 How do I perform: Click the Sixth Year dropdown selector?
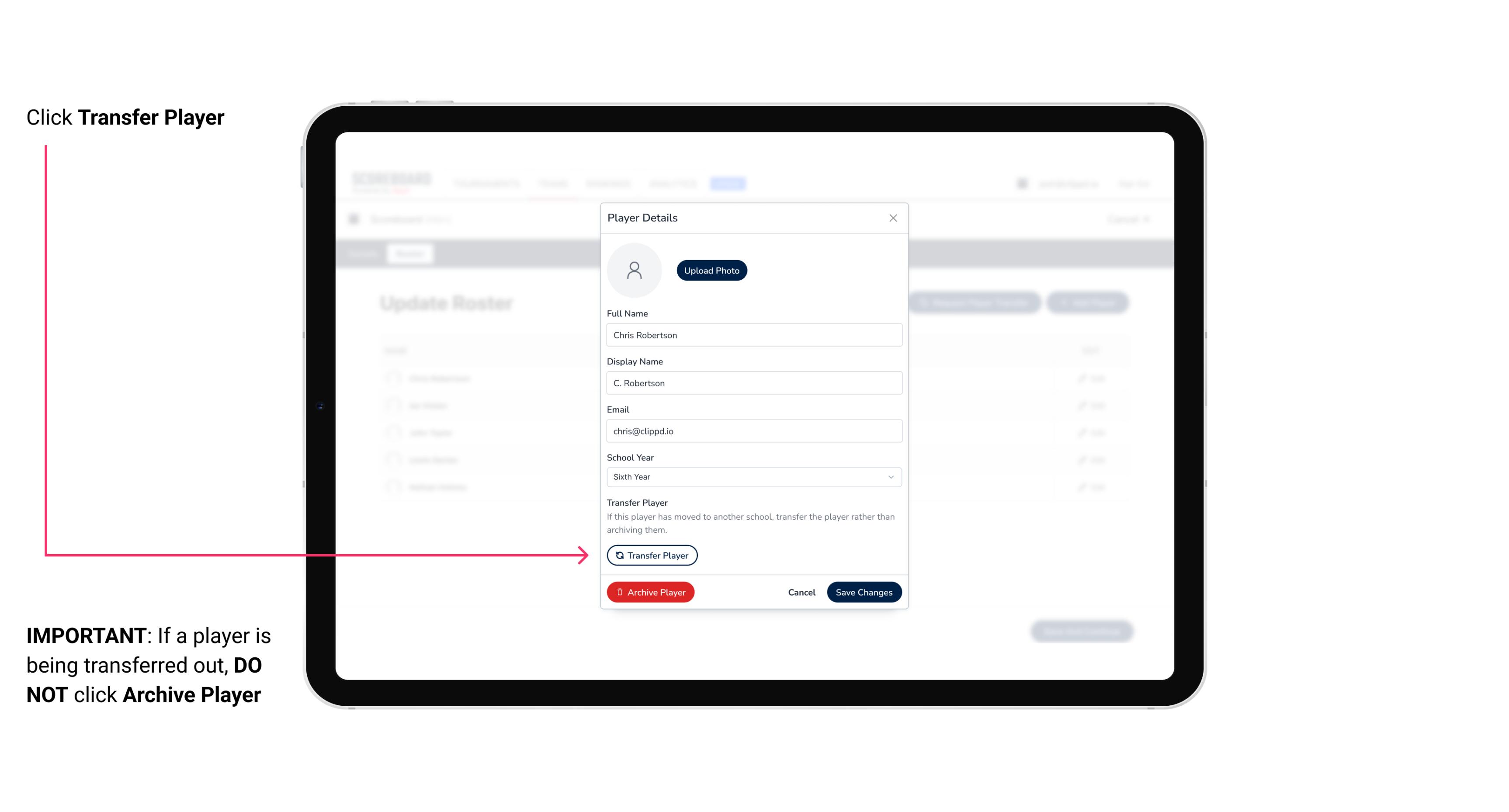tap(753, 476)
